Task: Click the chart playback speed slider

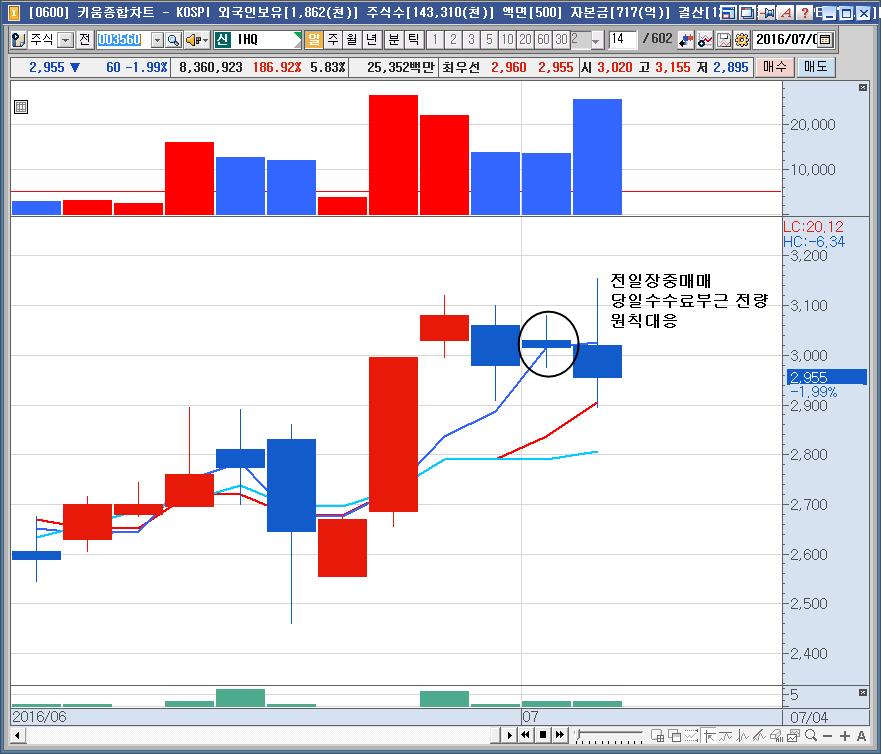Action: (x=608, y=735)
